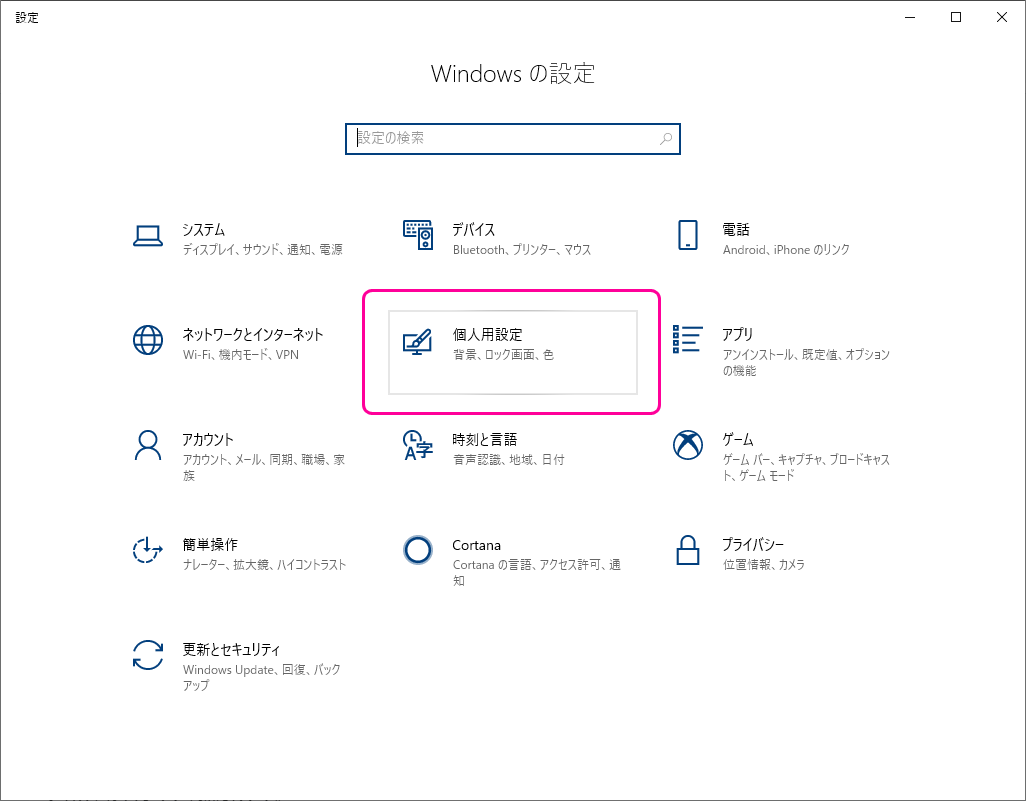The image size is (1026, 801).
Task: Click the magnifier search icon in the search box
Action: pos(665,139)
